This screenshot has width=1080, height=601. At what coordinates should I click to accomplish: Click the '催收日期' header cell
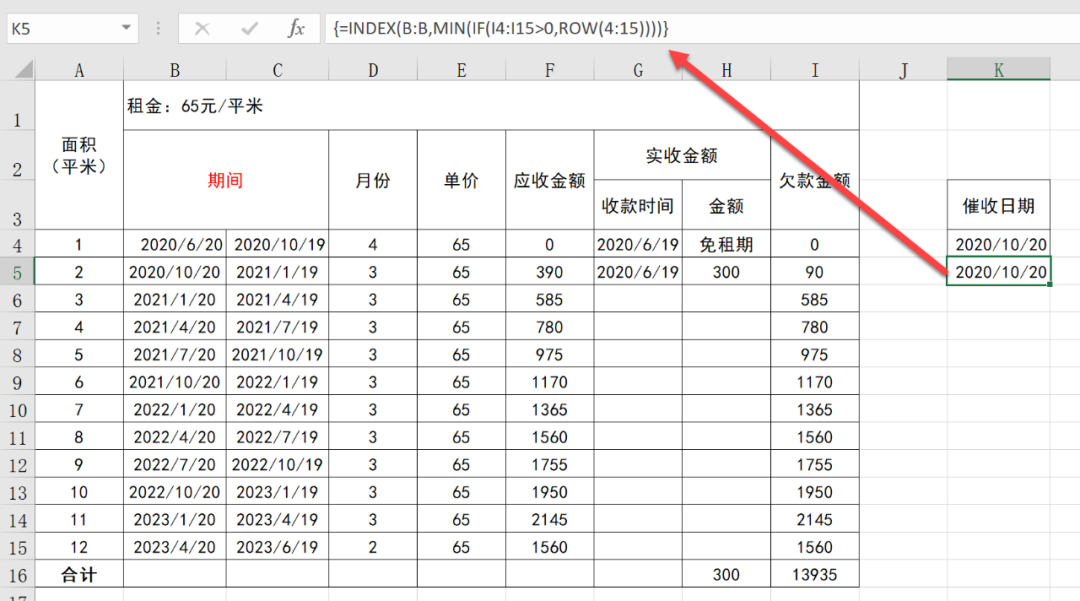(999, 205)
